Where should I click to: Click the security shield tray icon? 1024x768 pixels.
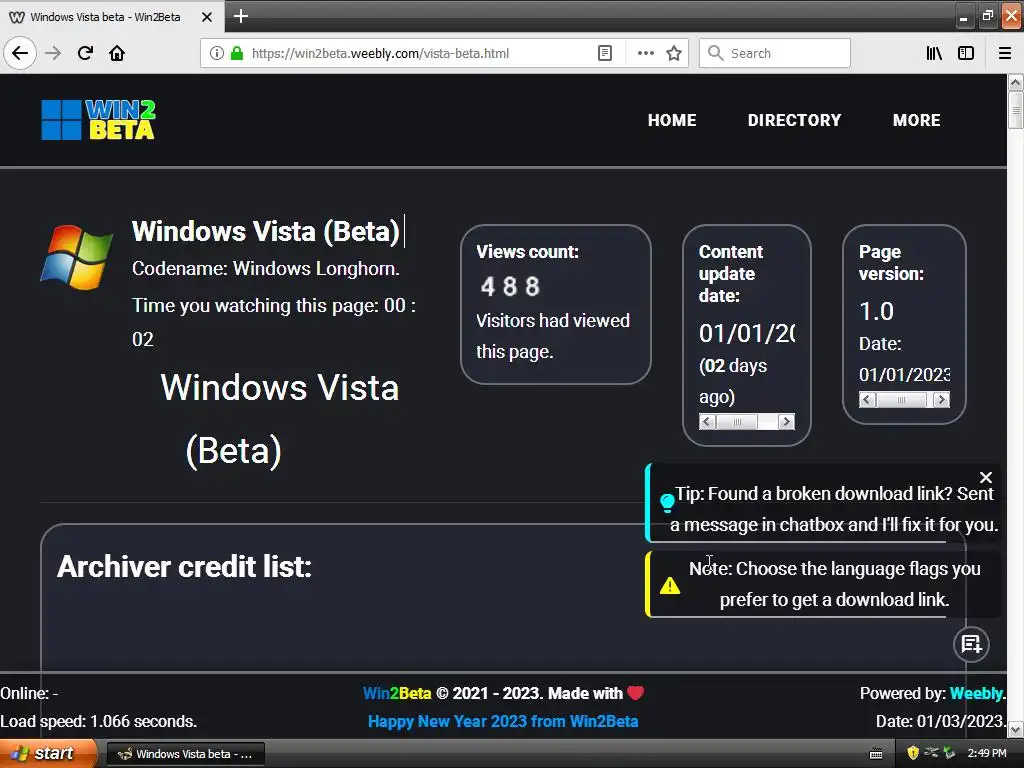coord(913,754)
